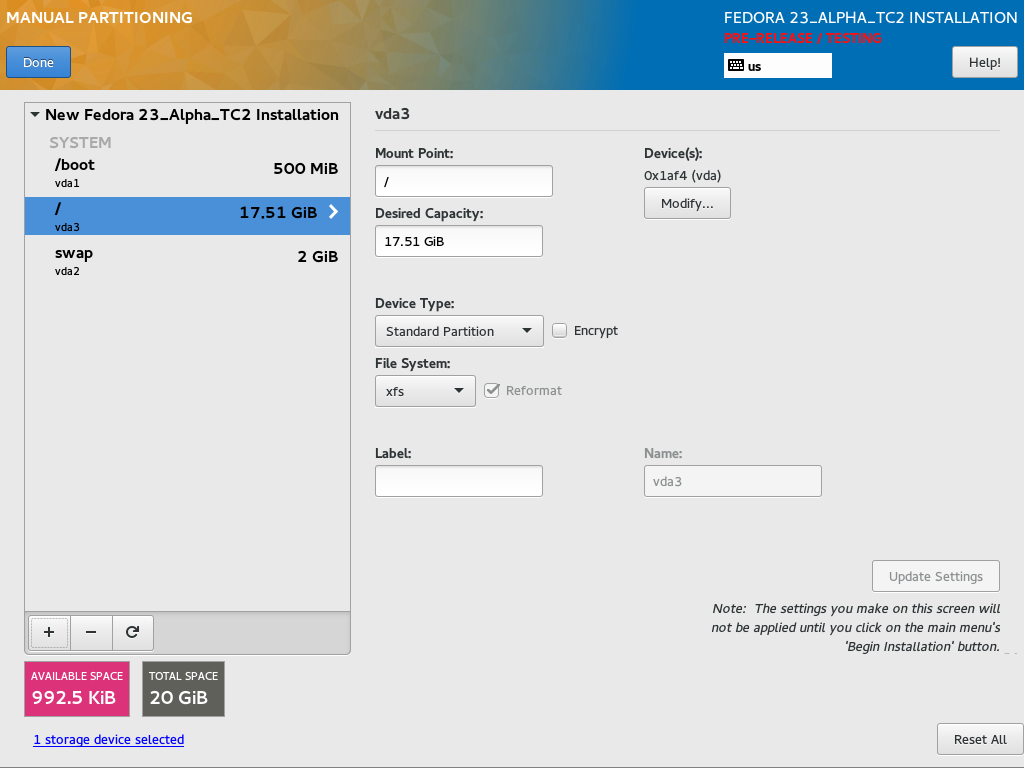
Task: Click the 2 GiB swap size text
Action: 318,257
